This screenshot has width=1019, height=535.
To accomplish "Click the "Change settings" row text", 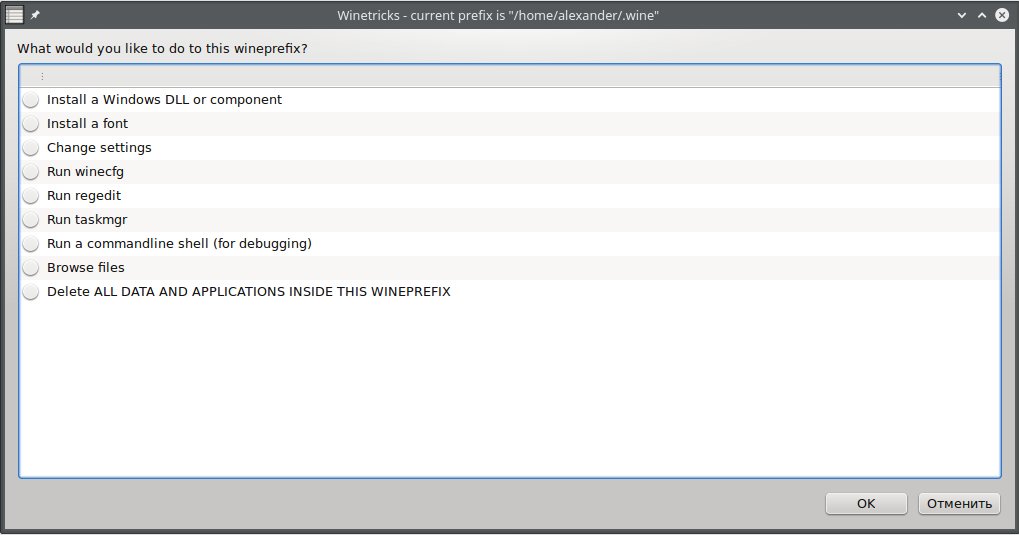I will [99, 148].
